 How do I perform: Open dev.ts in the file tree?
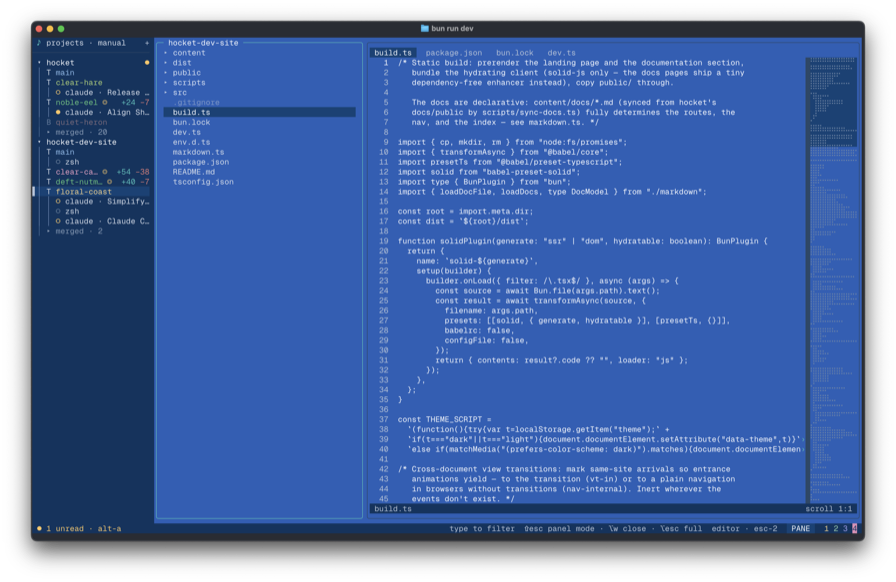(186, 132)
